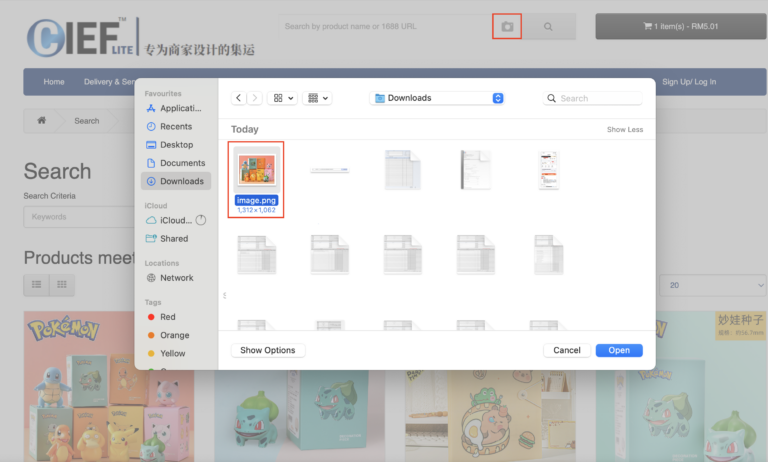Open Delivery & Services menu item
This screenshot has width=768, height=462.
click(108, 82)
